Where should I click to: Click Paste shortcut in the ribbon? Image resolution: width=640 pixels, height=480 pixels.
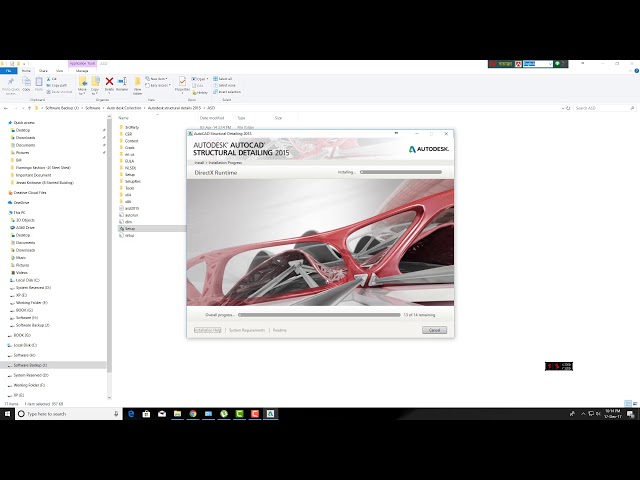(59, 92)
